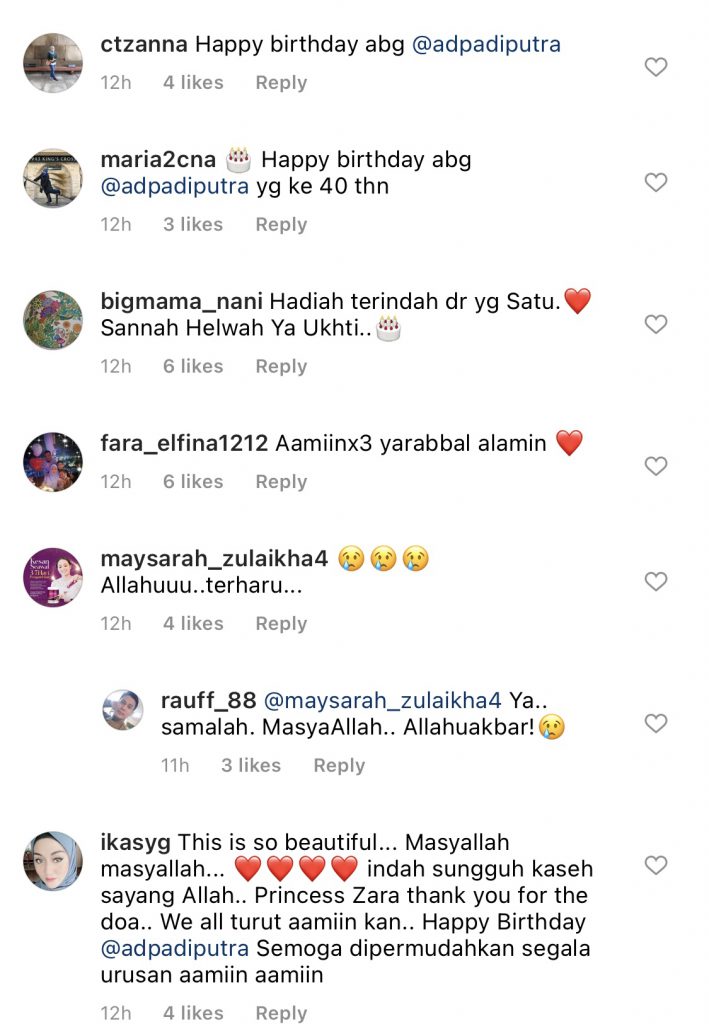Like maria2cna's comment with heart icon

click(655, 182)
